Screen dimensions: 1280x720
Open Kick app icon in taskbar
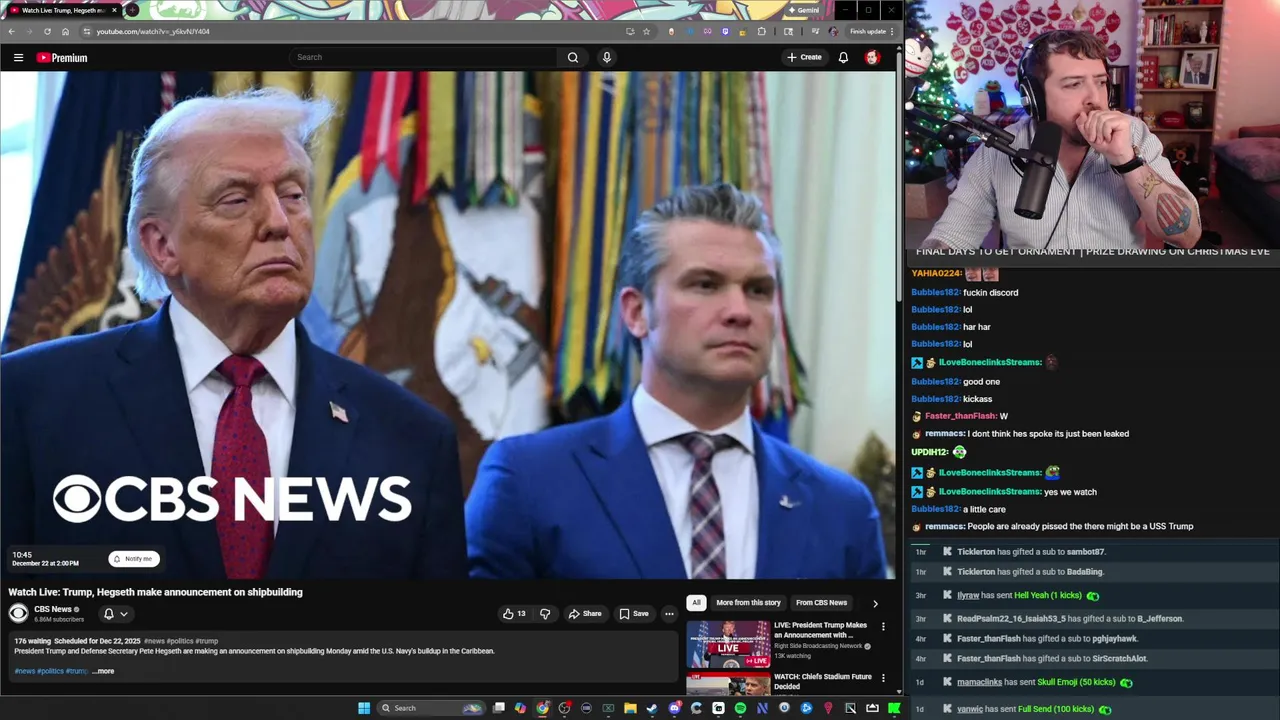click(x=893, y=708)
